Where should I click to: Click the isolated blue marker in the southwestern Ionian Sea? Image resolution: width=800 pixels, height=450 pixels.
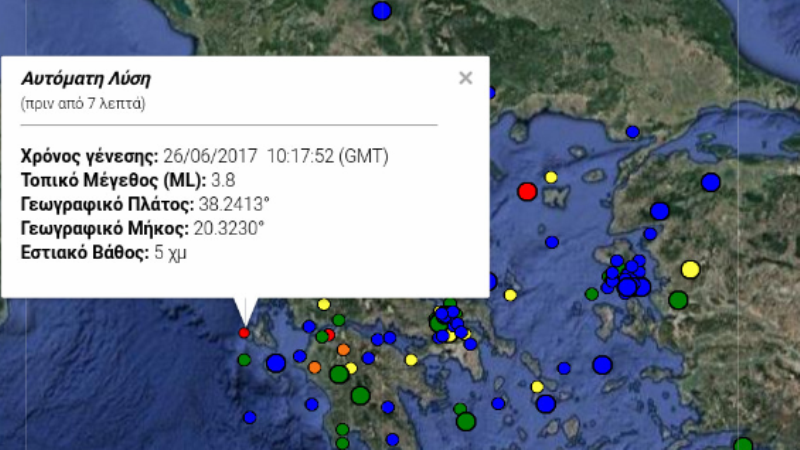click(250, 417)
